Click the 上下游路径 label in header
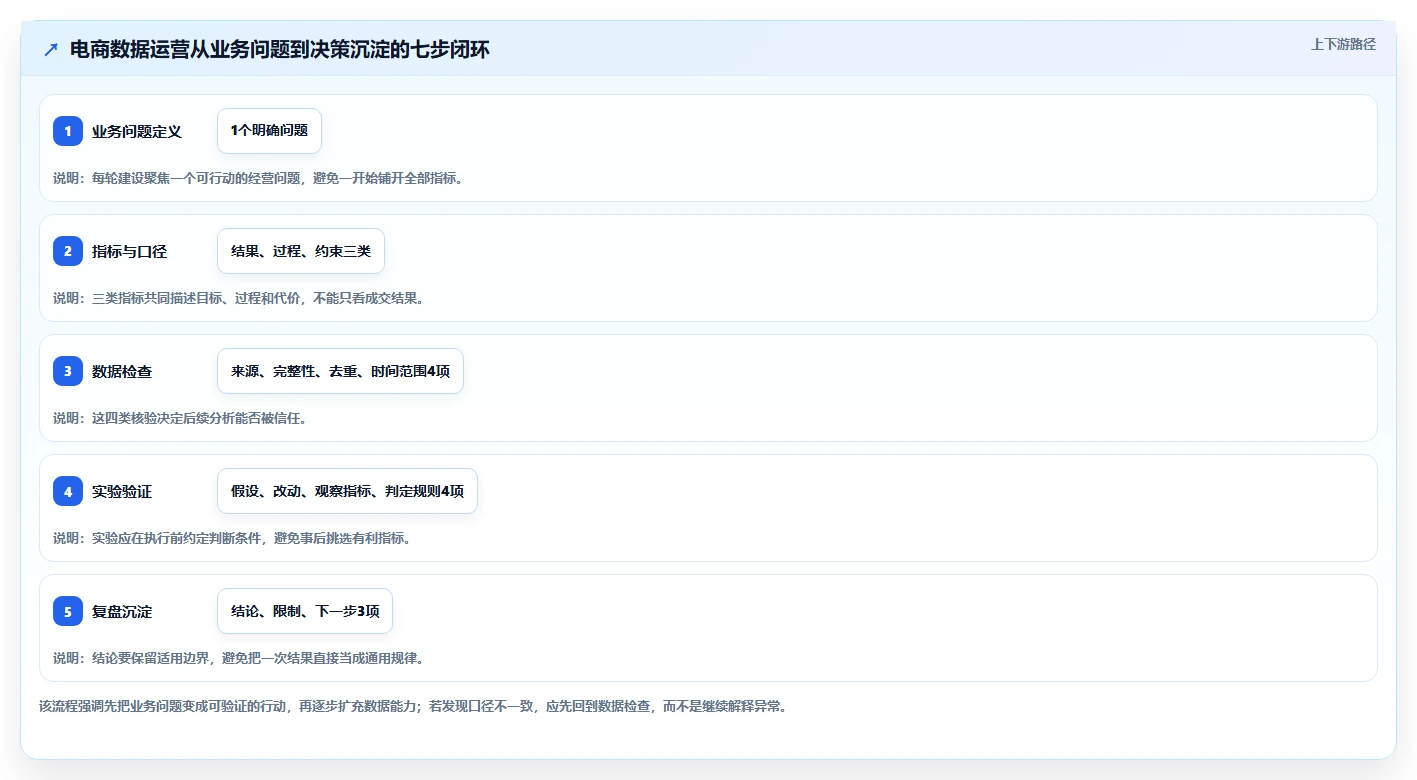Viewport: 1417px width, 780px height. tap(1343, 44)
